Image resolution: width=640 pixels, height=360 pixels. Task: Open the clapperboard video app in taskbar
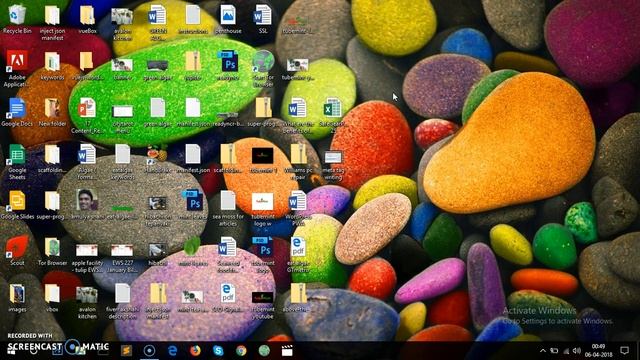(x=287, y=351)
